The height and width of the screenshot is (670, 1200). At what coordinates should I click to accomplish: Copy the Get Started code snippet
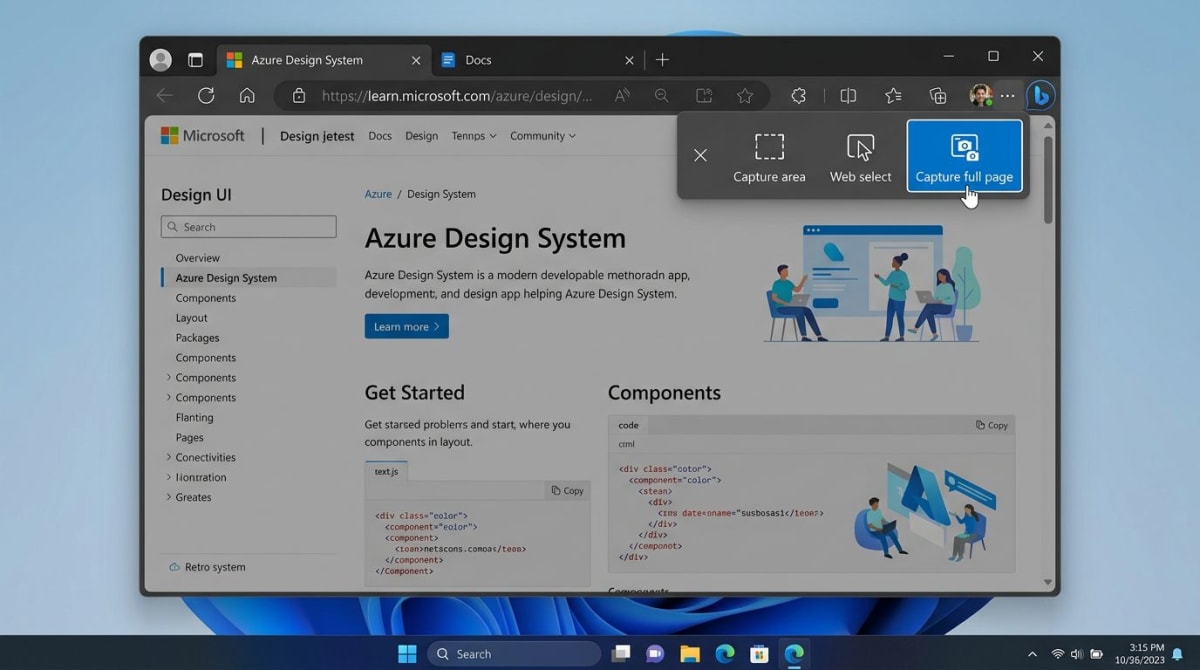(567, 490)
